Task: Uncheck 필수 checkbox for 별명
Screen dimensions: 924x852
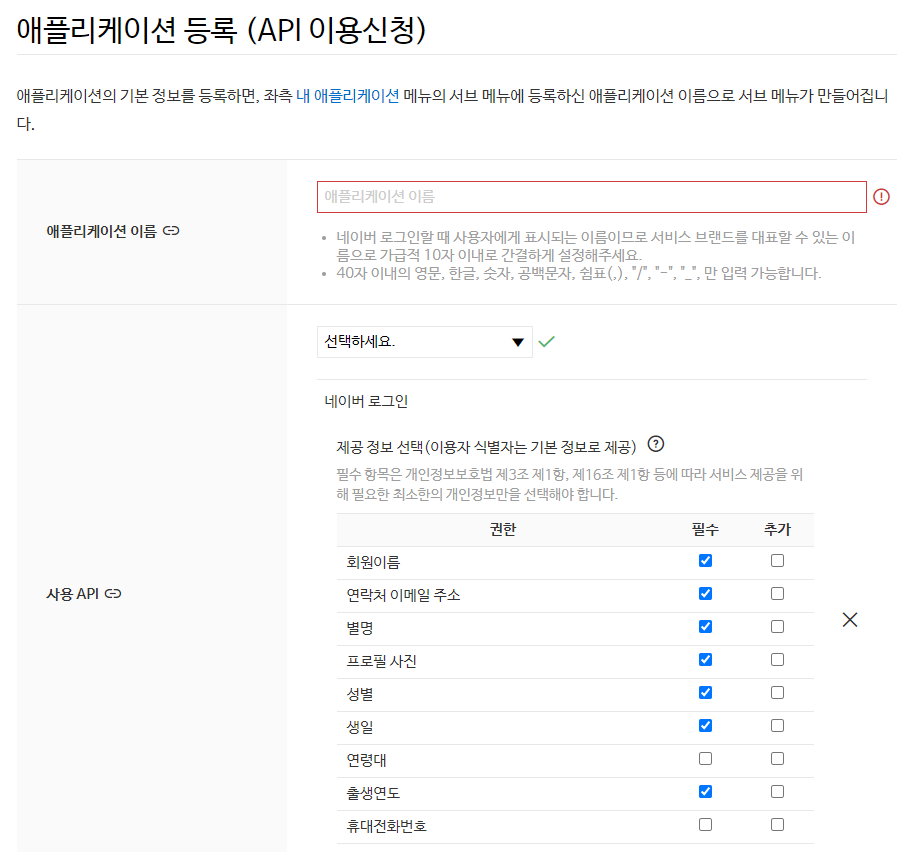Action: tap(705, 627)
